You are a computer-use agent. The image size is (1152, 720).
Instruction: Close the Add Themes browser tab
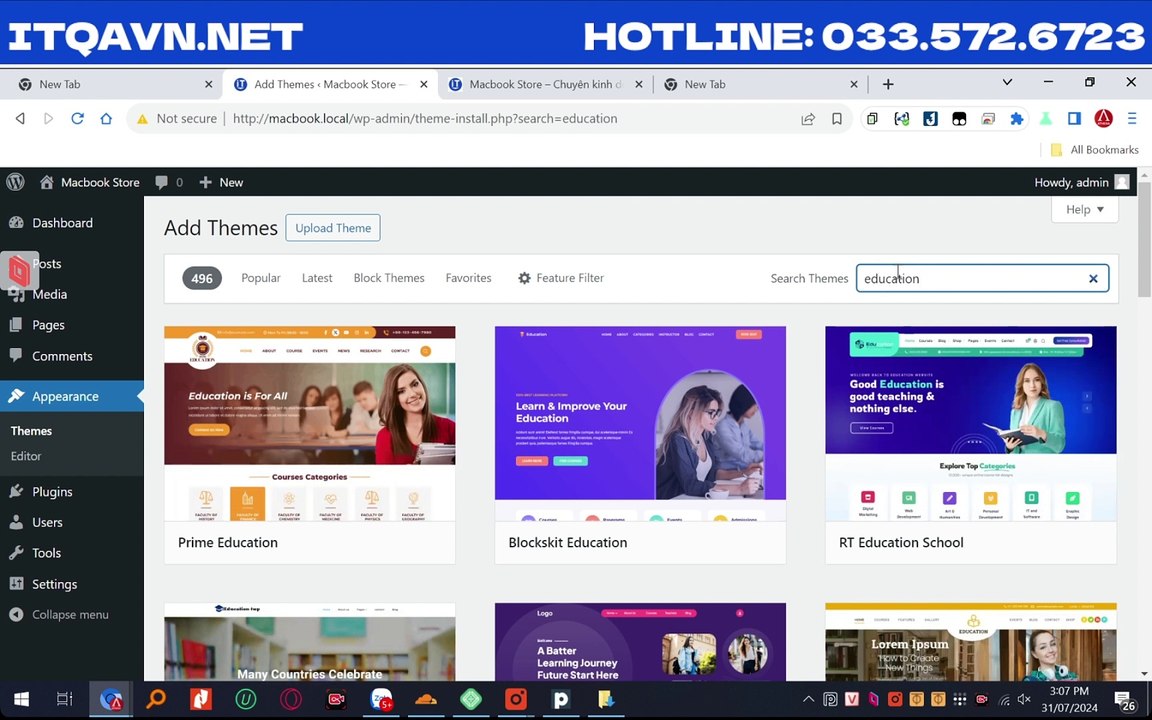click(424, 84)
